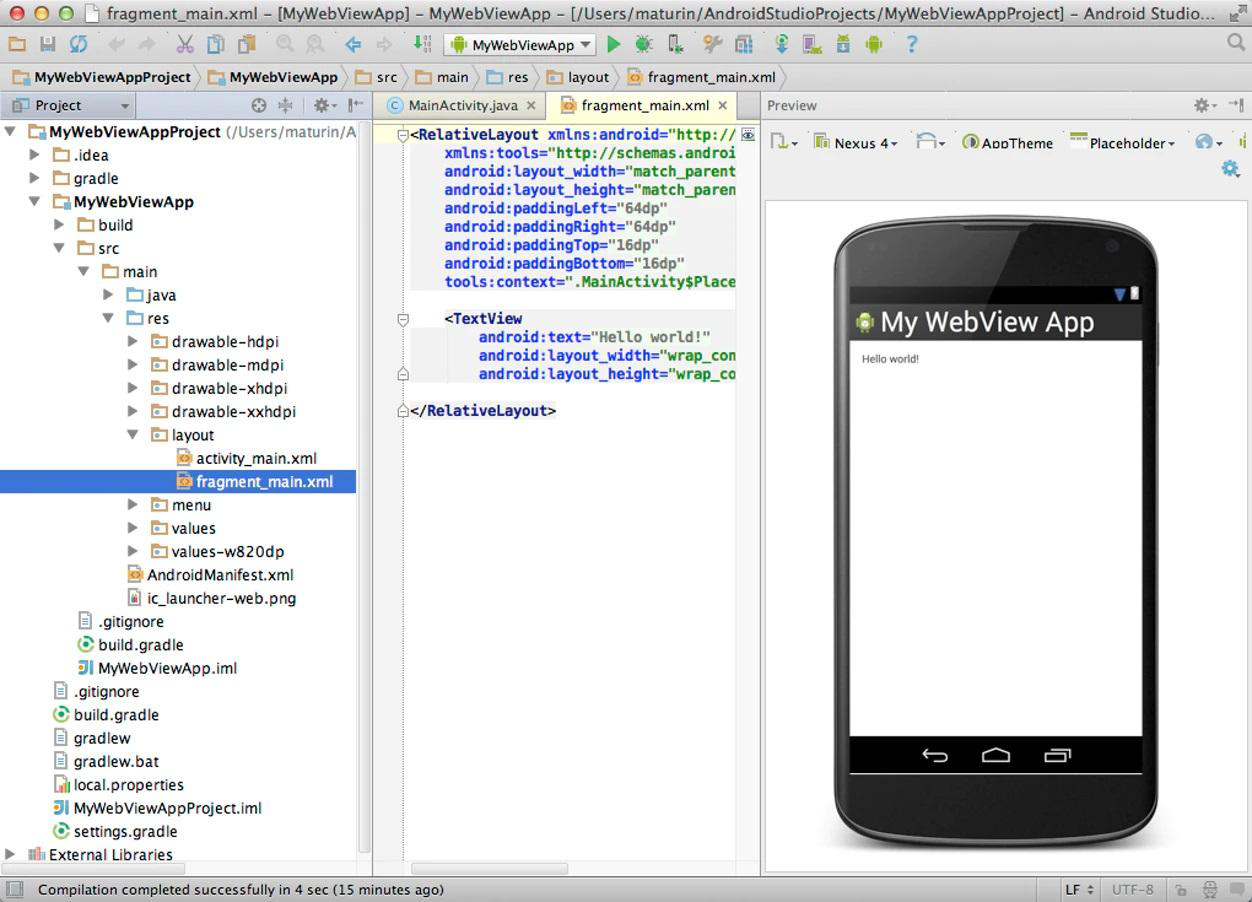Collapse the layout folder in the tree
Viewport: 1252px width, 902px height.
[133, 435]
